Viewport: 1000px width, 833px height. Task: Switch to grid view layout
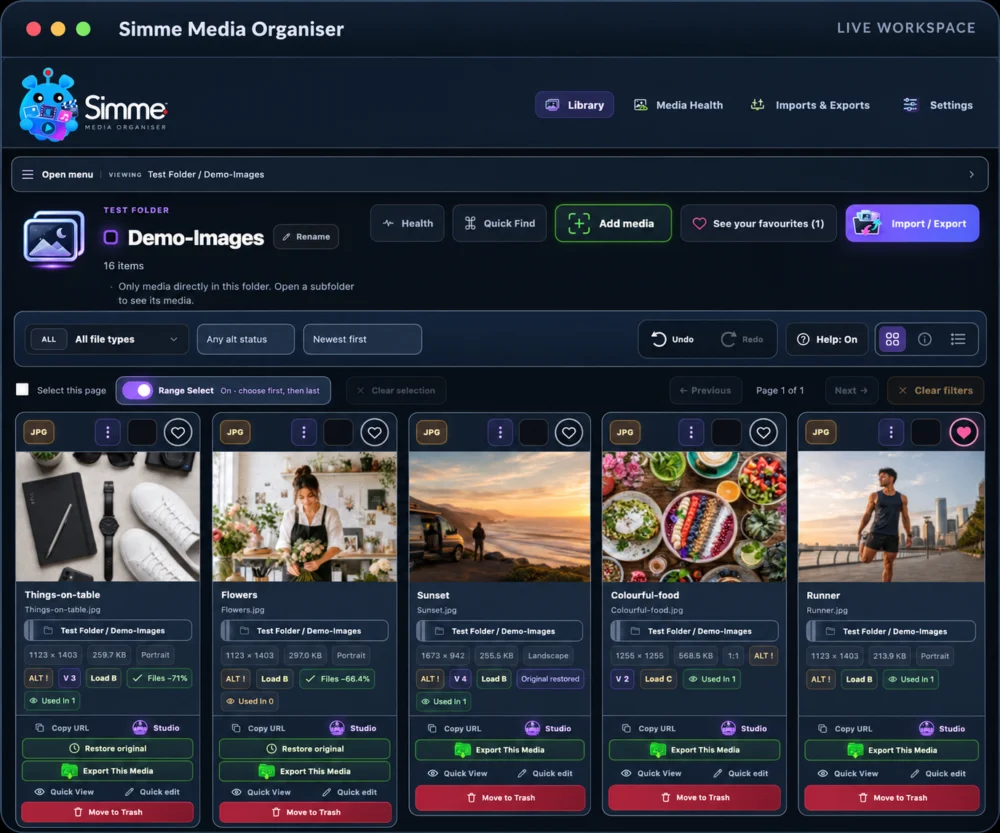tap(892, 339)
